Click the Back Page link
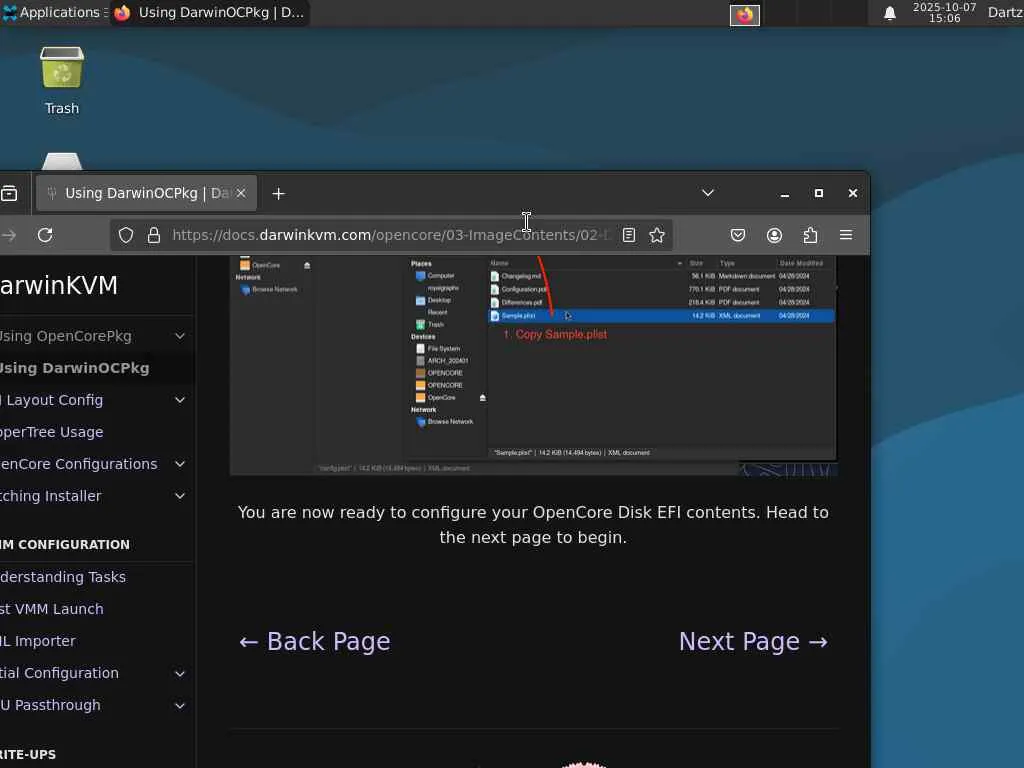The width and height of the screenshot is (1024, 768). coord(315,642)
